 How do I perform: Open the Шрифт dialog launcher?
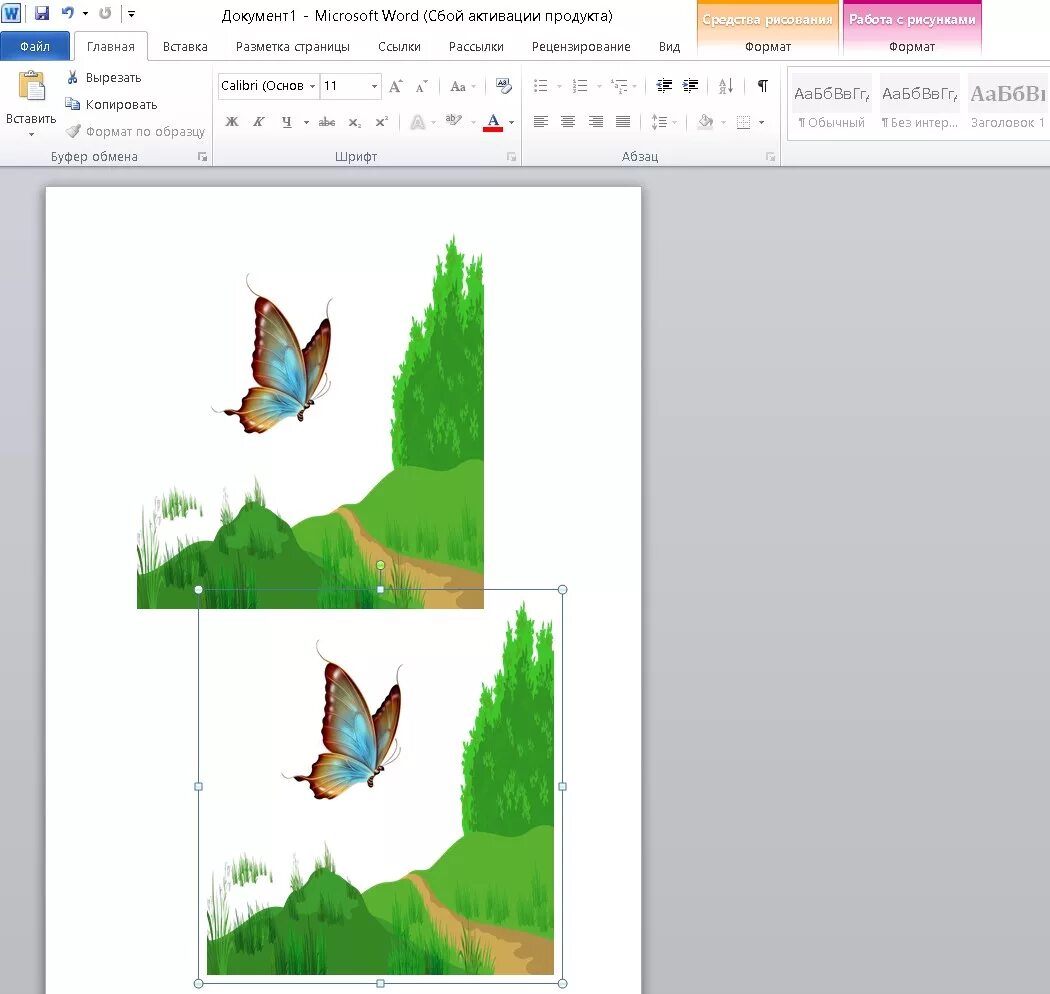(512, 157)
